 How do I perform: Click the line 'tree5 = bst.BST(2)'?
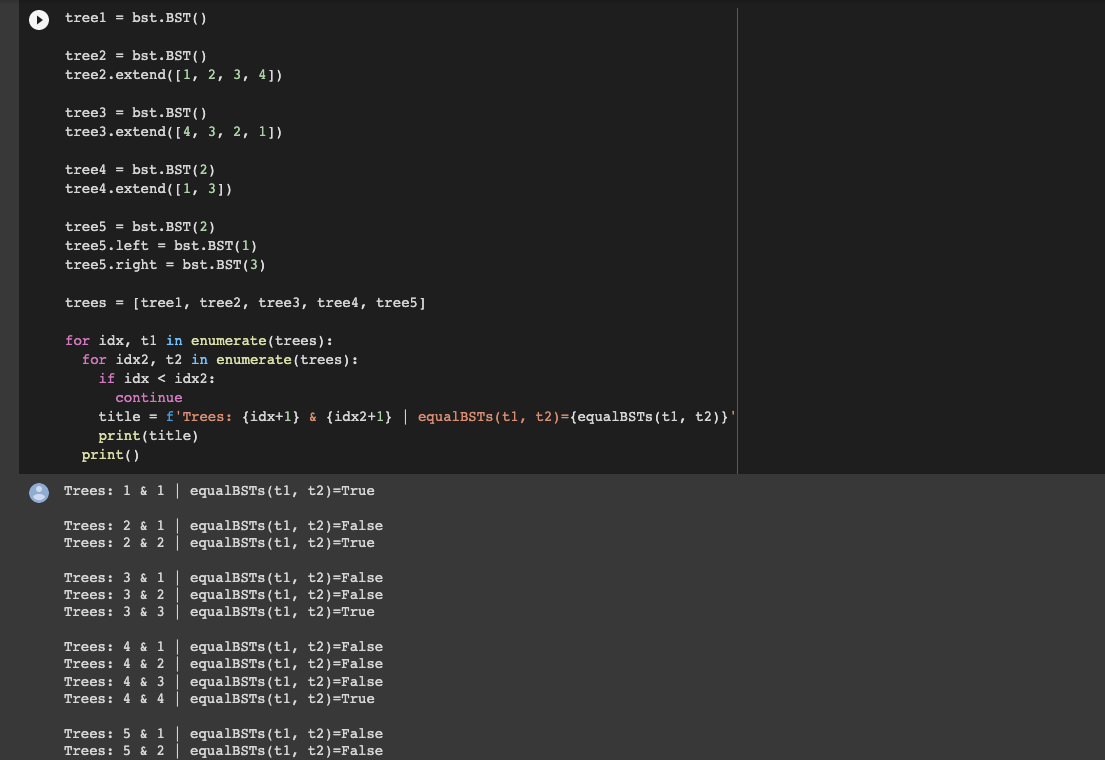(140, 227)
